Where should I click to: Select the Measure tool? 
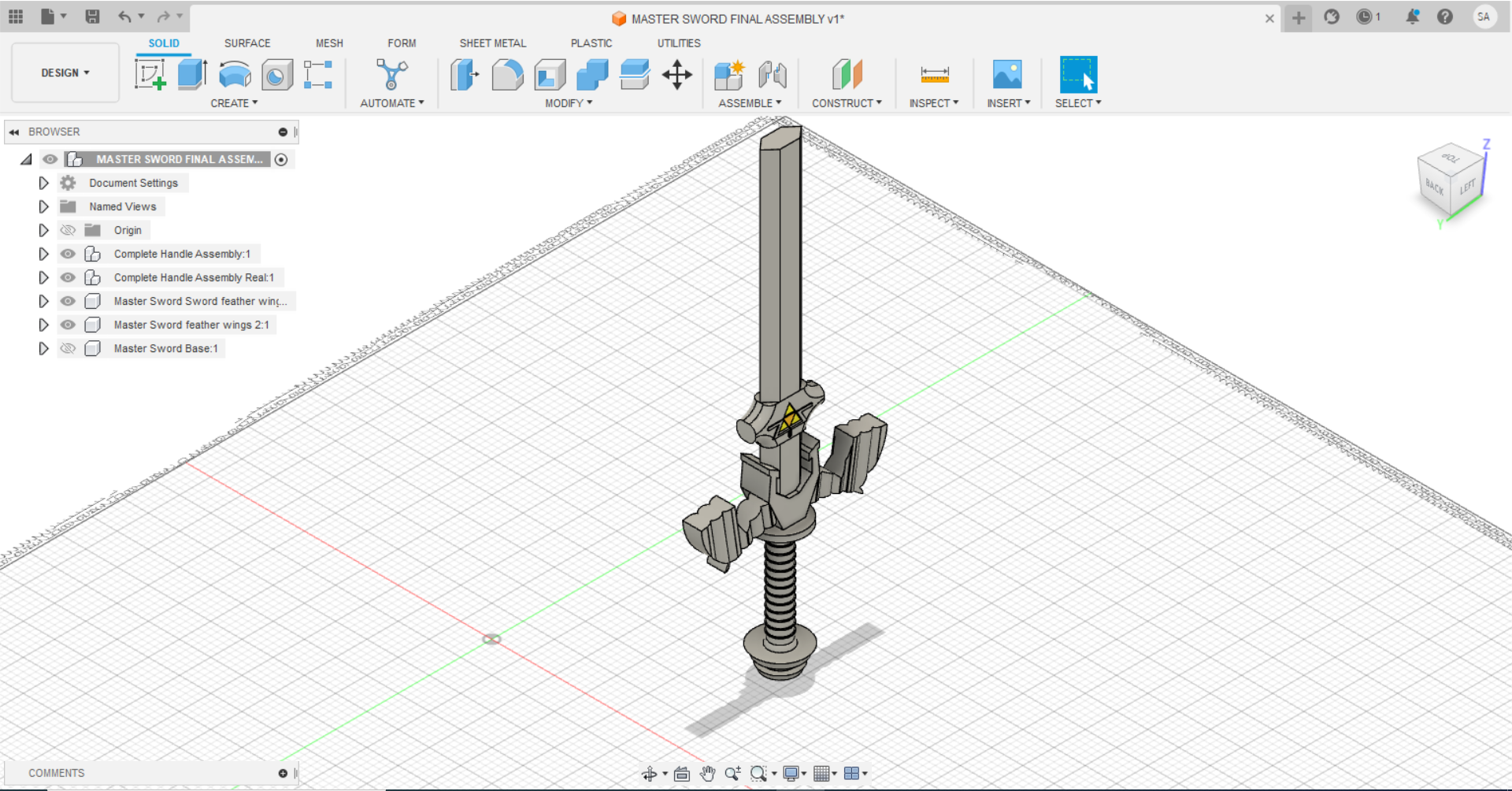935,75
